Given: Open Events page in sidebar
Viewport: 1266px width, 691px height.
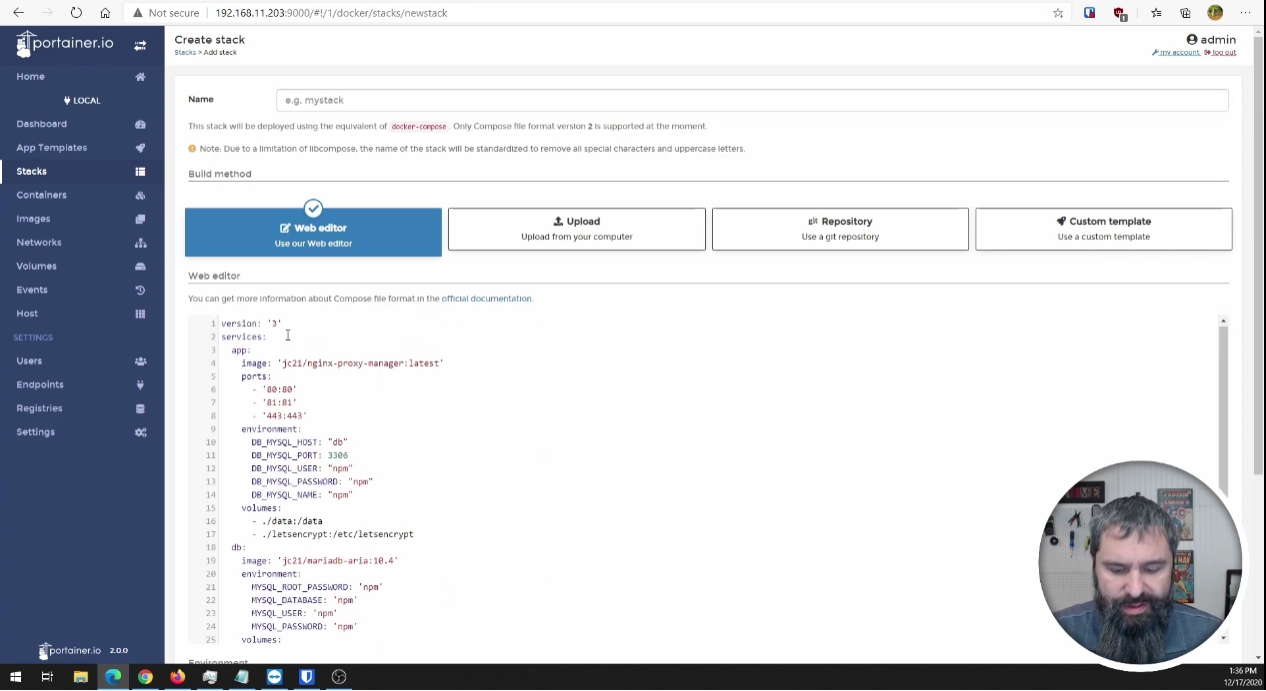Looking at the screenshot, I should pyautogui.click(x=32, y=290).
